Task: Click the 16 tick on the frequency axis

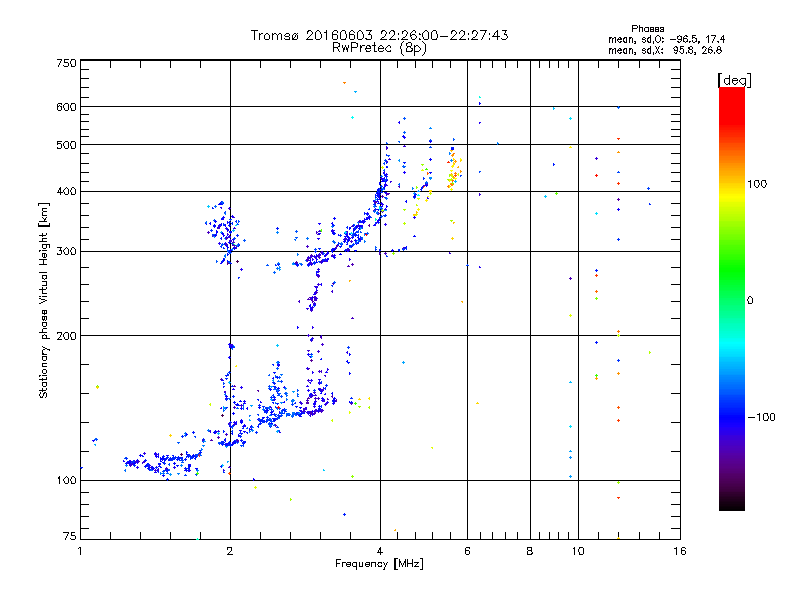Action: pyautogui.click(x=678, y=552)
